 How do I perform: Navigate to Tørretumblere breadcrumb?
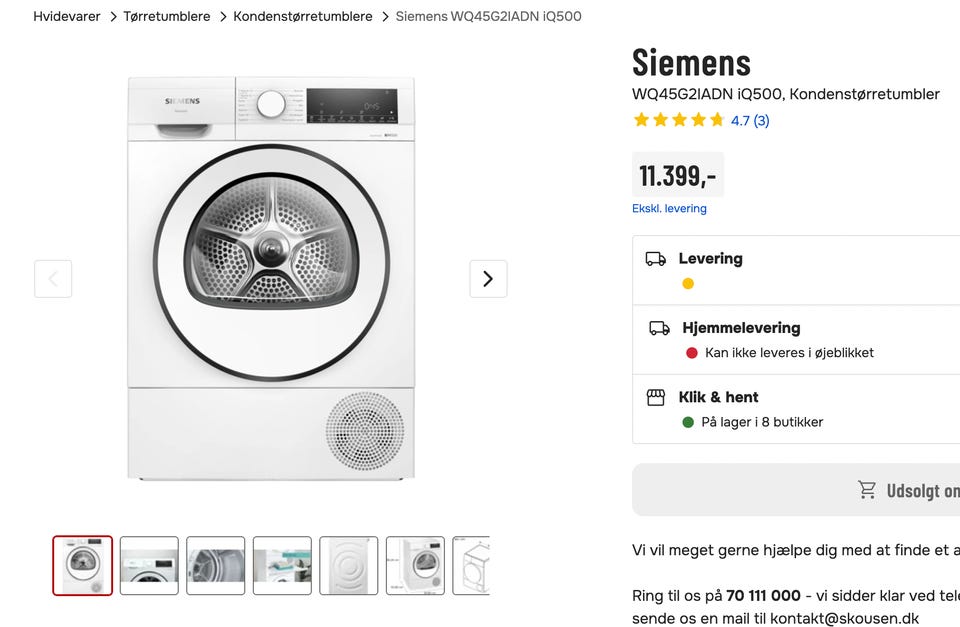point(167,17)
